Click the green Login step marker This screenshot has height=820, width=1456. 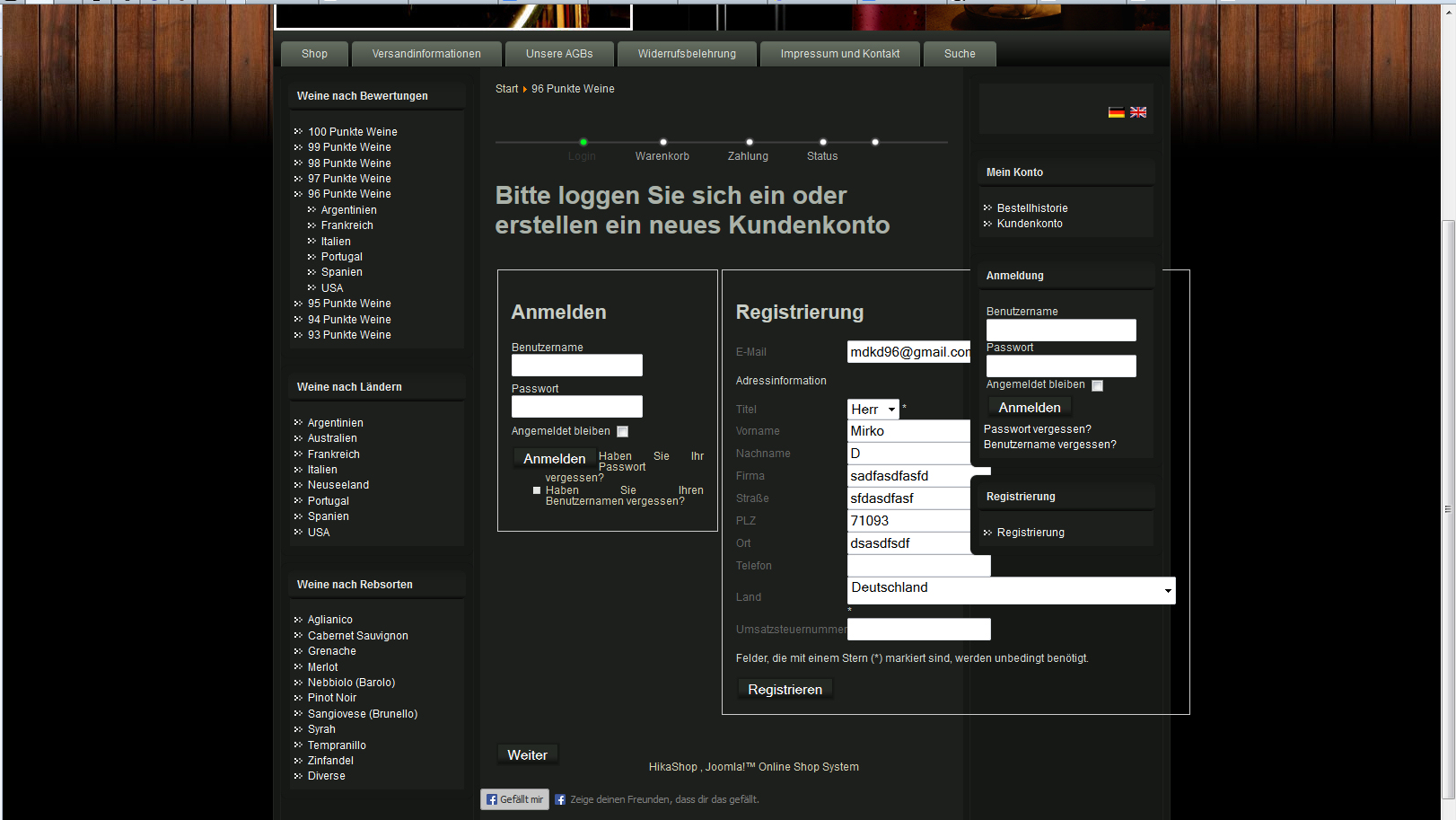583,142
